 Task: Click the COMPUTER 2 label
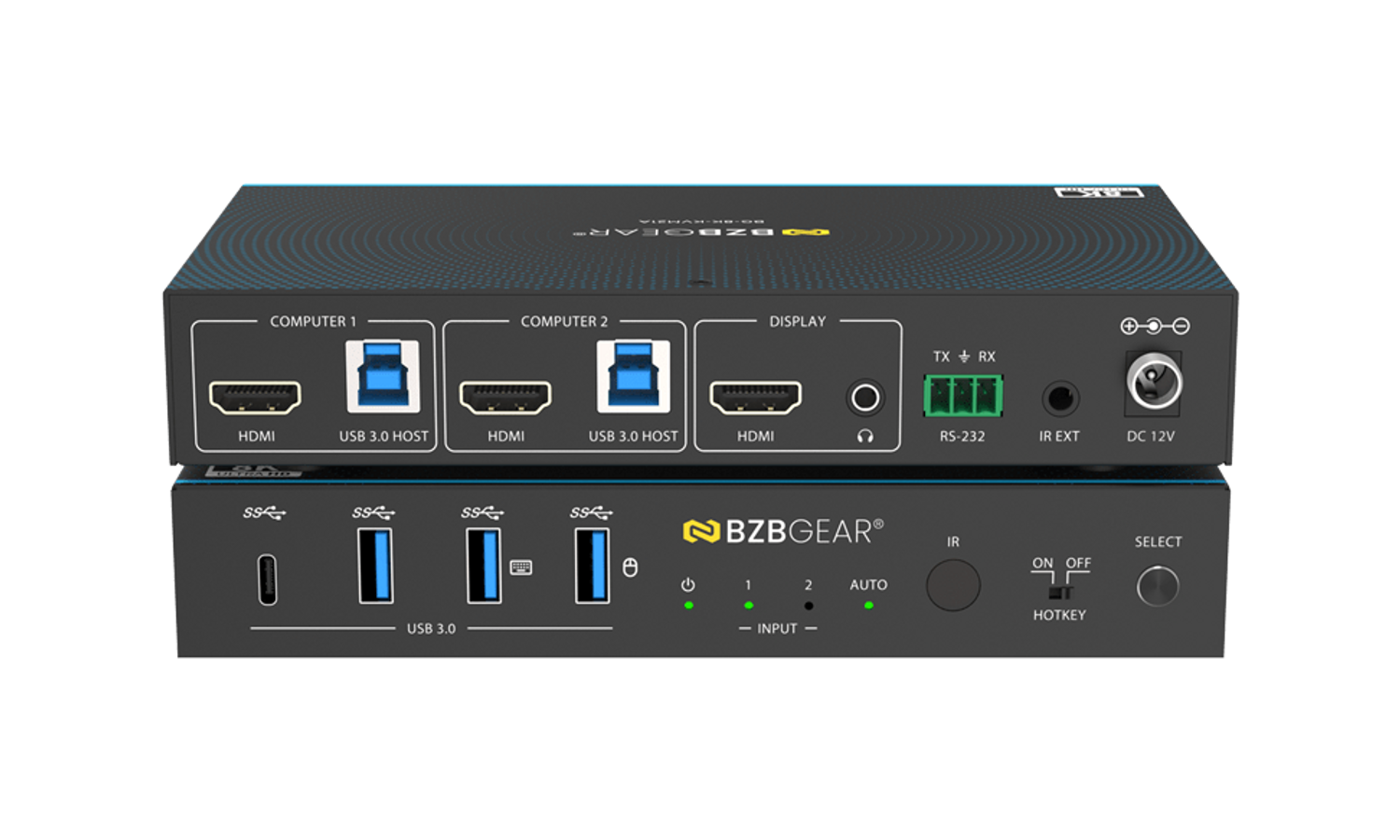[x=564, y=321]
